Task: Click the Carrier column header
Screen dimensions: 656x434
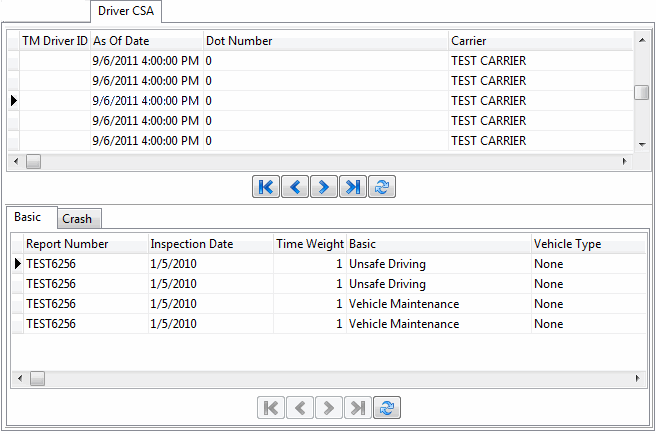Action: tap(538, 41)
